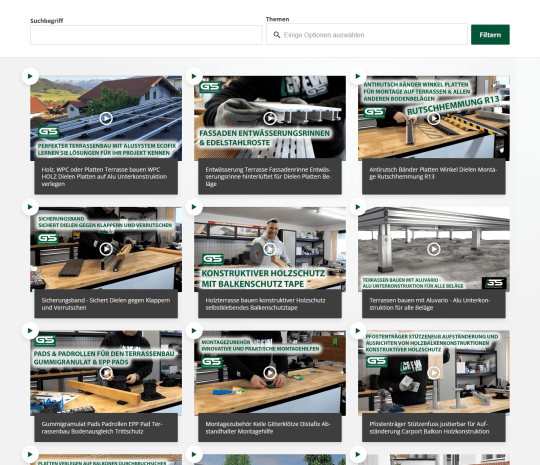Click the play badge on Sicherungsband video card
The height and width of the screenshot is (465, 540).
[x=30, y=207]
